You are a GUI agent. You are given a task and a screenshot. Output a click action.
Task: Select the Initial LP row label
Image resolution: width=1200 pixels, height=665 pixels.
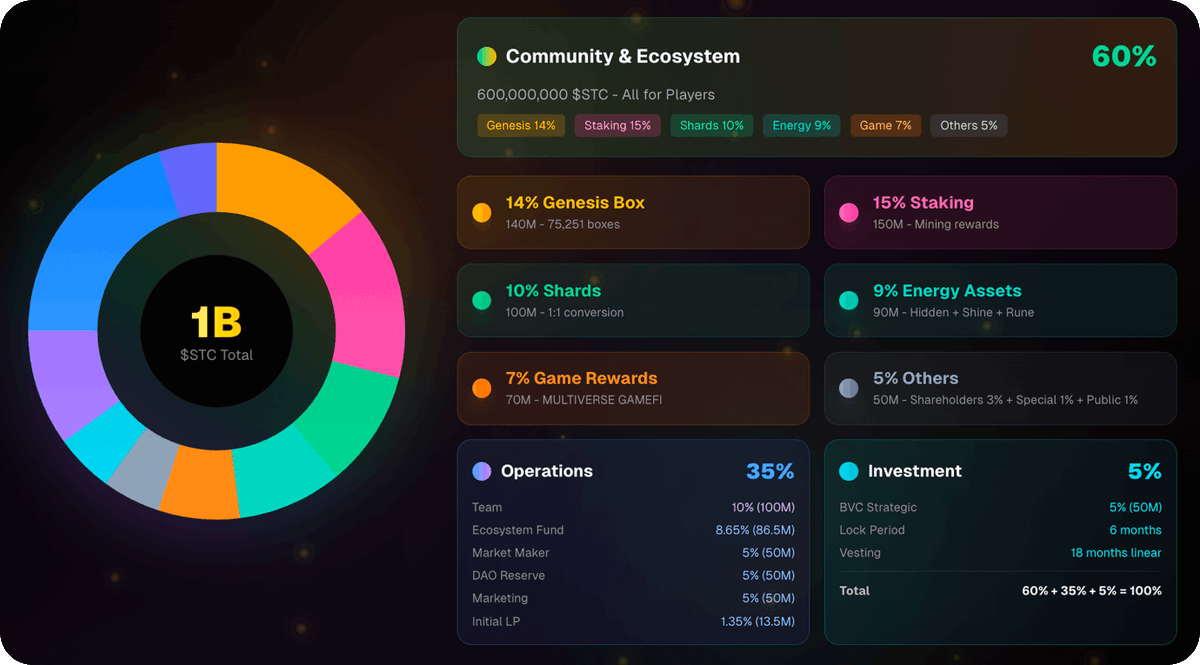496,622
